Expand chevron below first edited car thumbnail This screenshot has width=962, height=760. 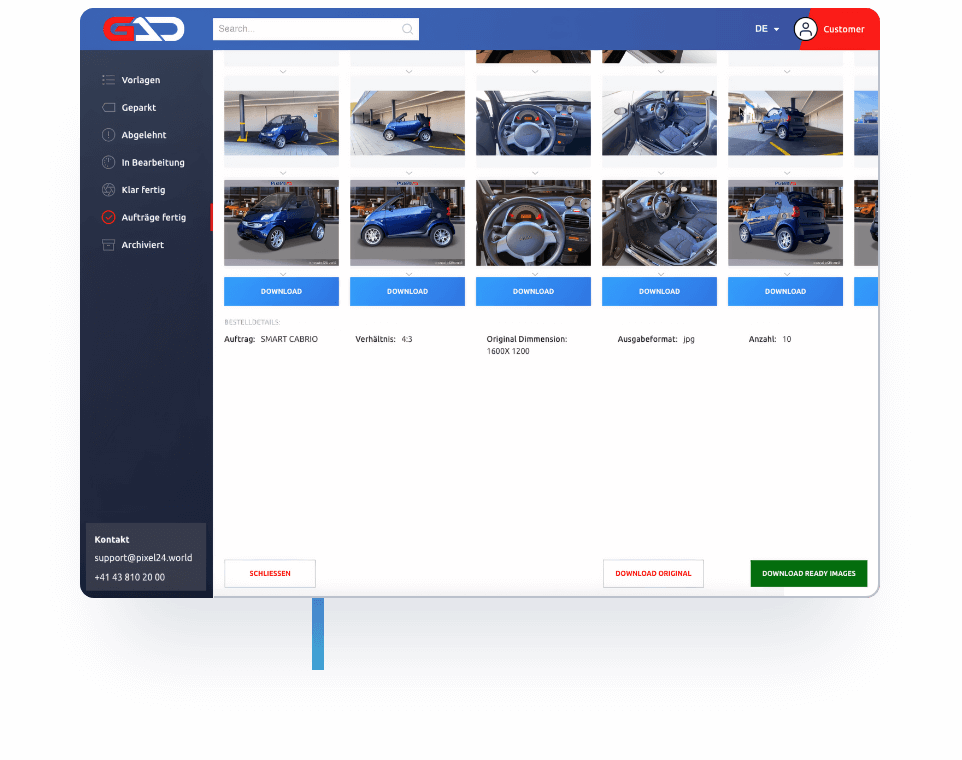coord(282,273)
